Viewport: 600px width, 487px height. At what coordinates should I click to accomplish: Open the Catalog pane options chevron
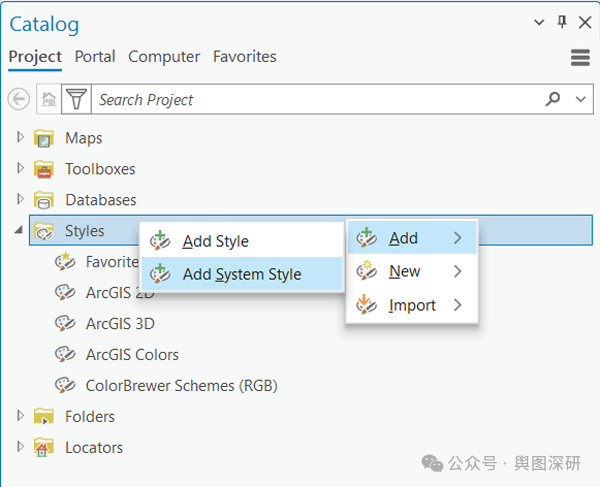tap(539, 22)
